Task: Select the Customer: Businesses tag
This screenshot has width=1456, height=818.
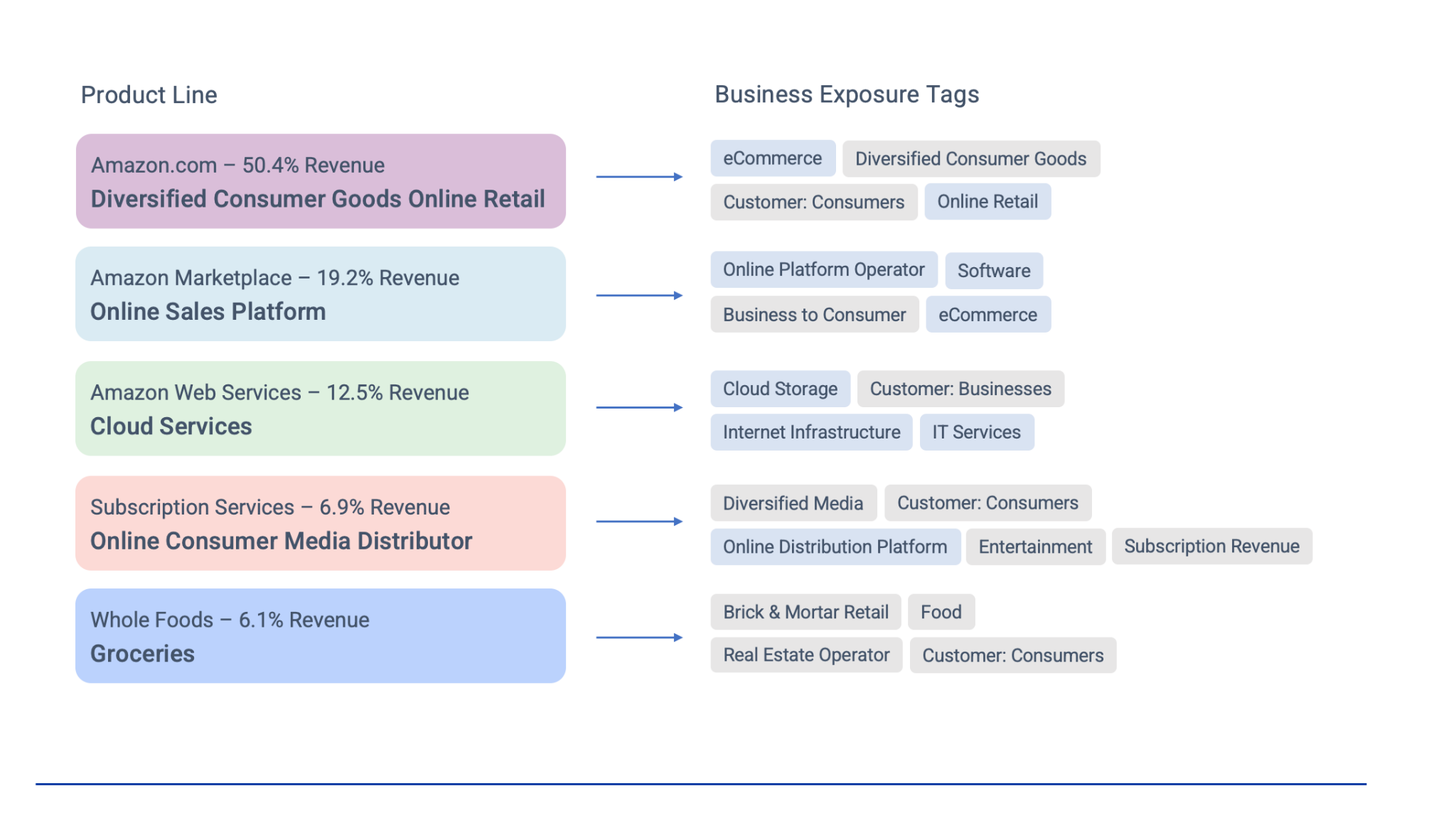Action: tap(960, 389)
